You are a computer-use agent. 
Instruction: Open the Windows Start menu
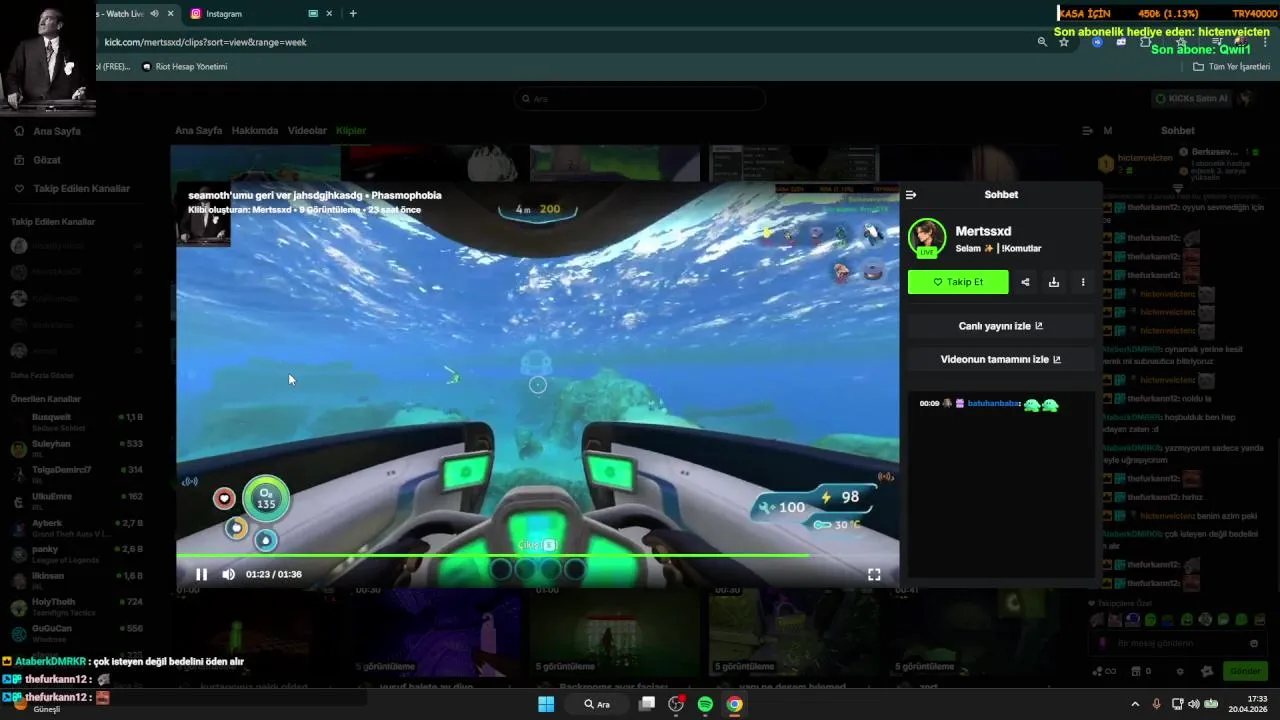[546, 704]
